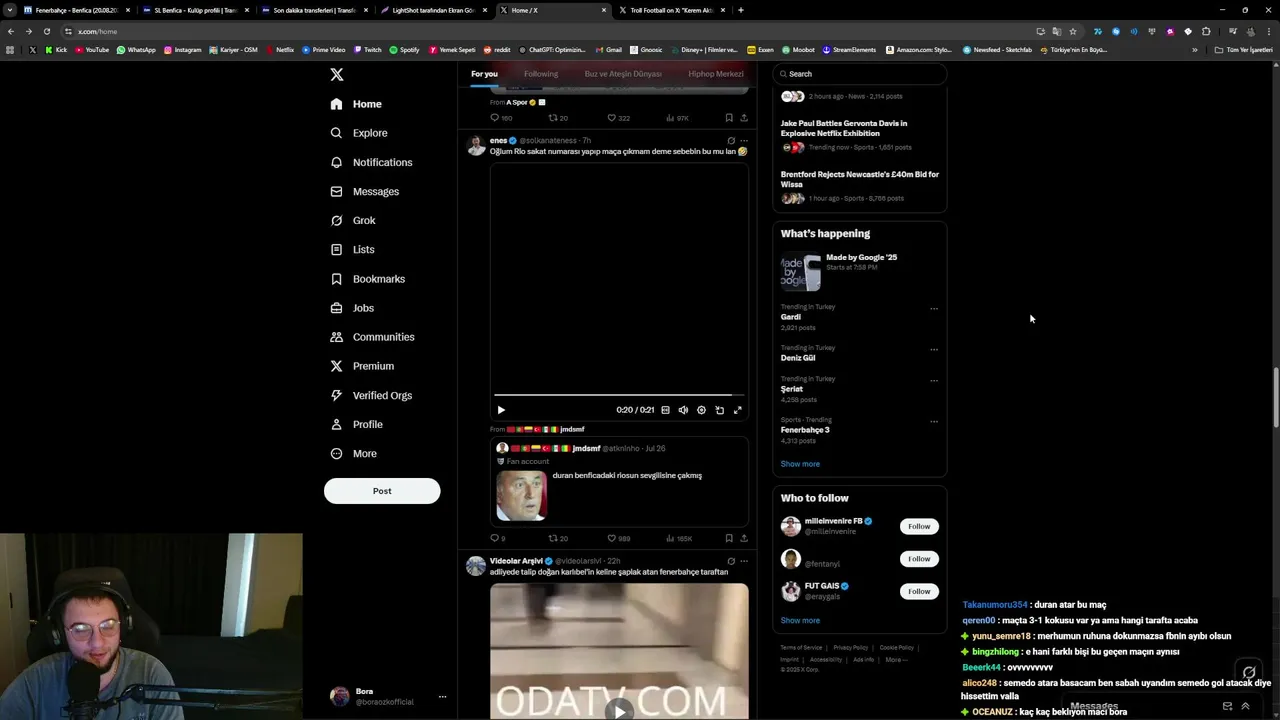Open the YouTube bookmark in the bookmarks bar
This screenshot has height=720, width=1280.
pos(91,50)
